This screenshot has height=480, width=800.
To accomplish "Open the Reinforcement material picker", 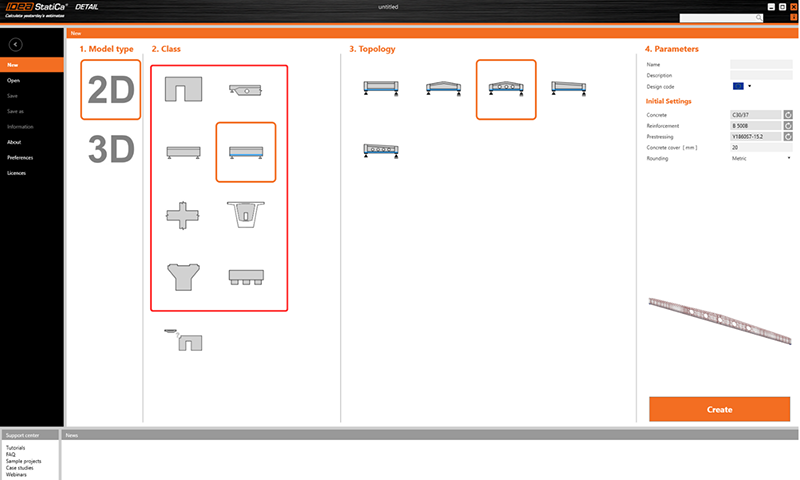I will coord(755,125).
